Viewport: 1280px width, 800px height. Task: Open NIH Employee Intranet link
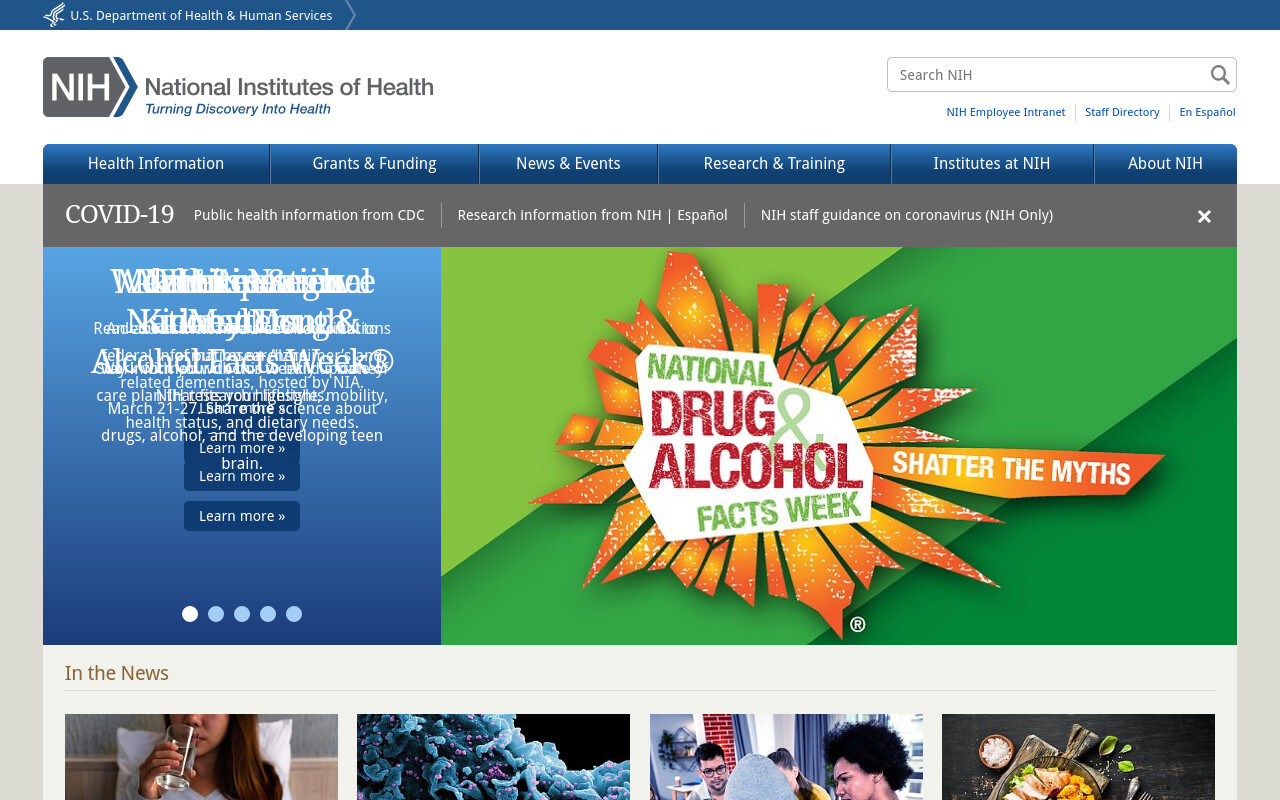click(1006, 112)
